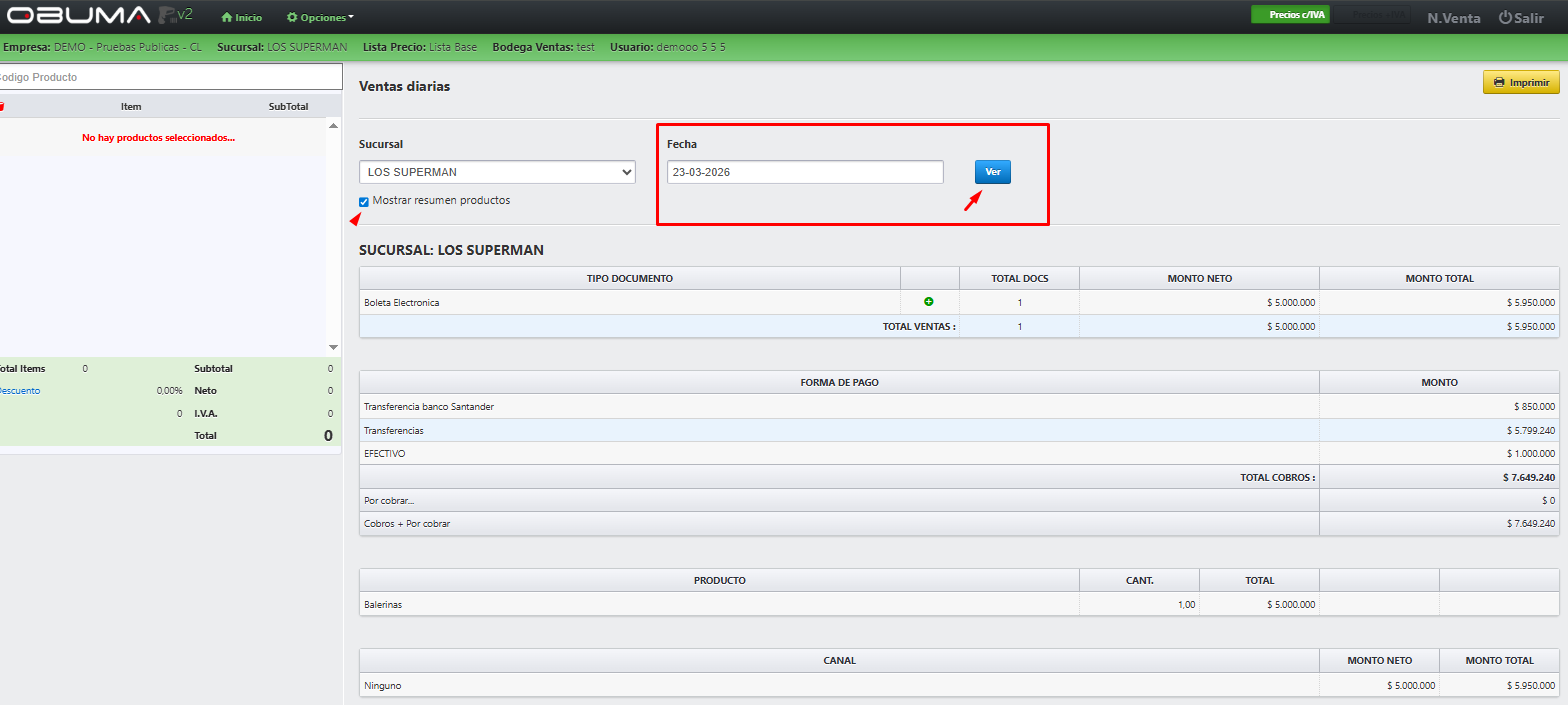Viewport: 1568px width, 705px height.
Task: Click the house icon for Inicio
Action: [x=227, y=18]
